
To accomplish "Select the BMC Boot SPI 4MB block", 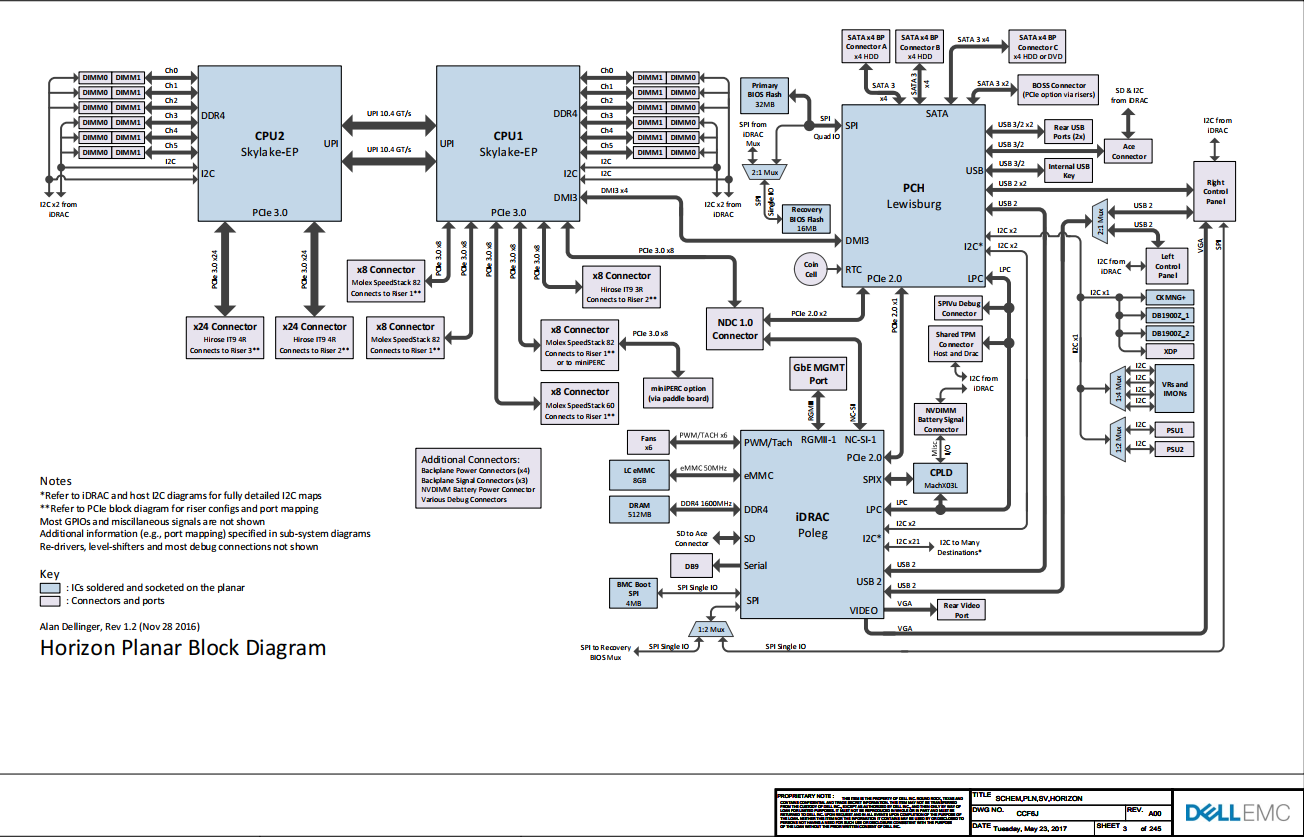I will pos(633,592).
